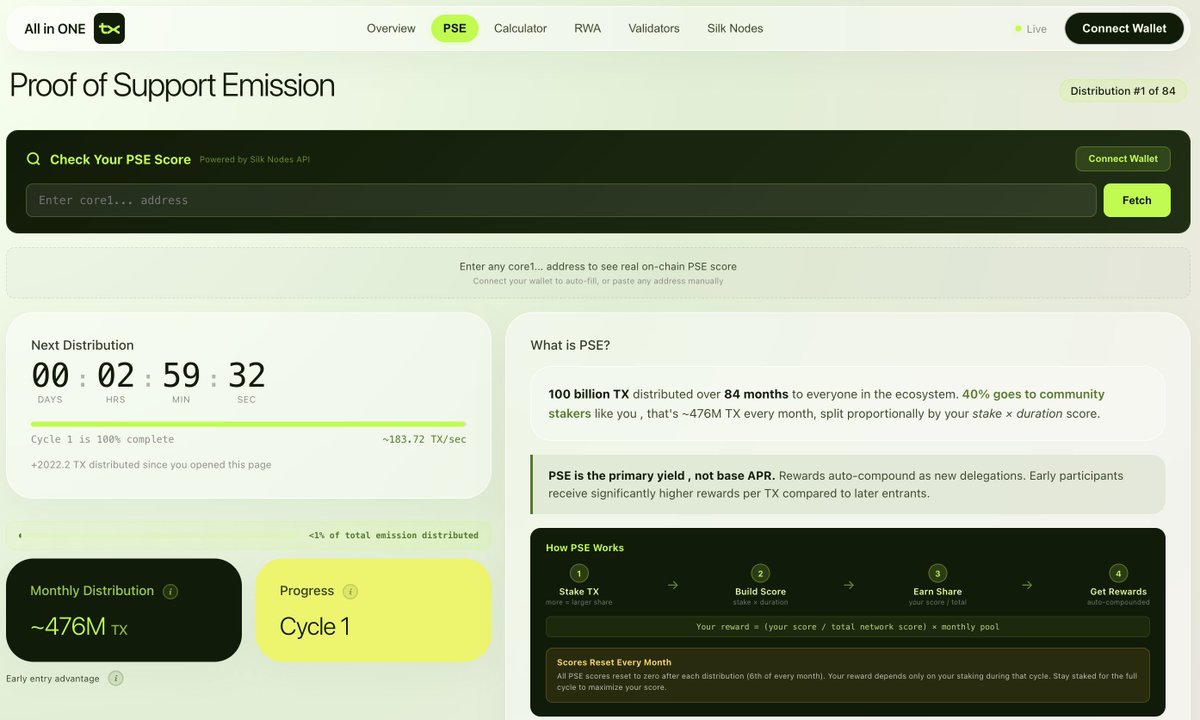Viewport: 1200px width, 720px height.
Task: Click the All in ONE brand text
Action: click(55, 29)
